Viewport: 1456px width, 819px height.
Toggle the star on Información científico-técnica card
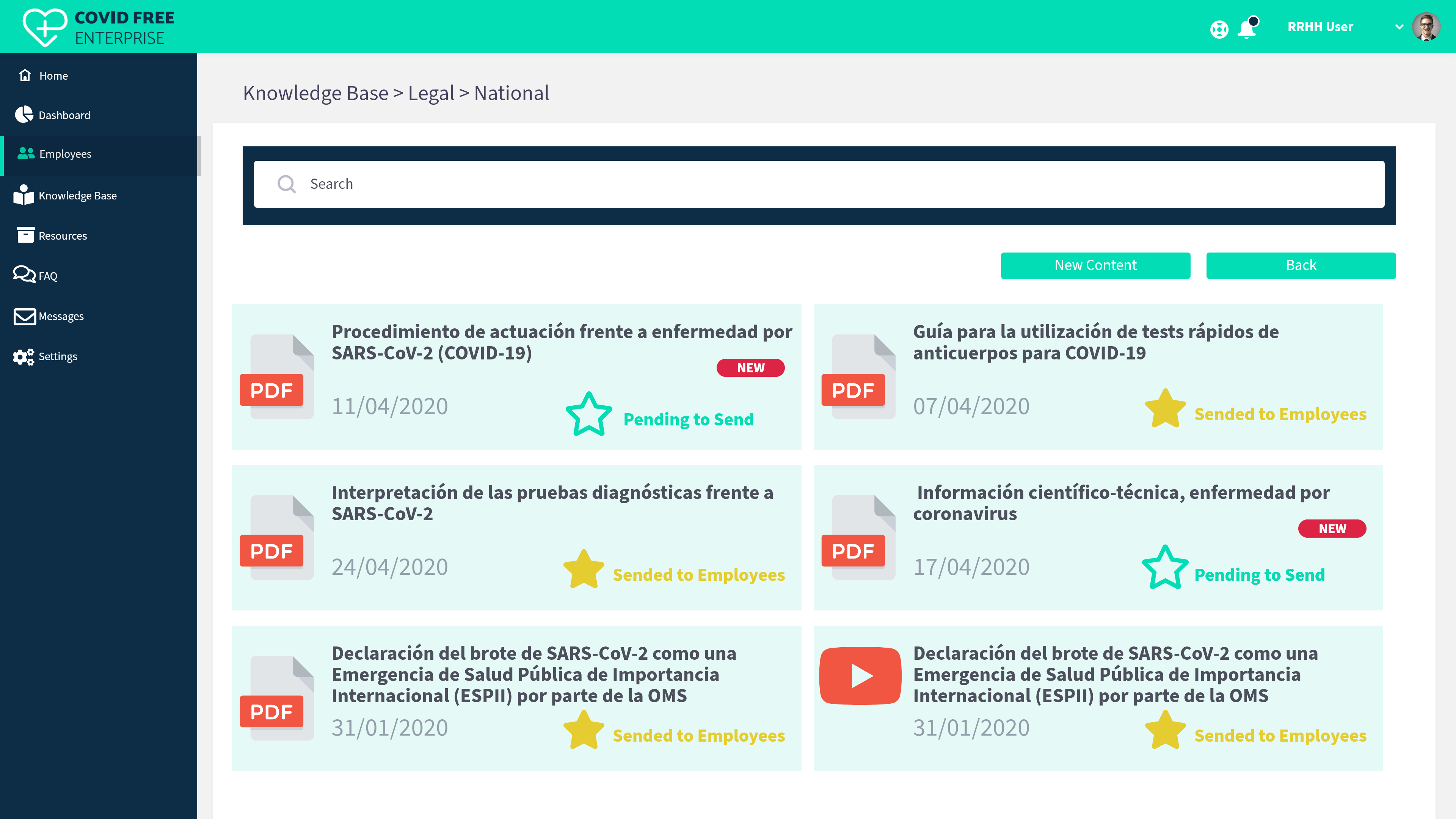(x=1165, y=568)
